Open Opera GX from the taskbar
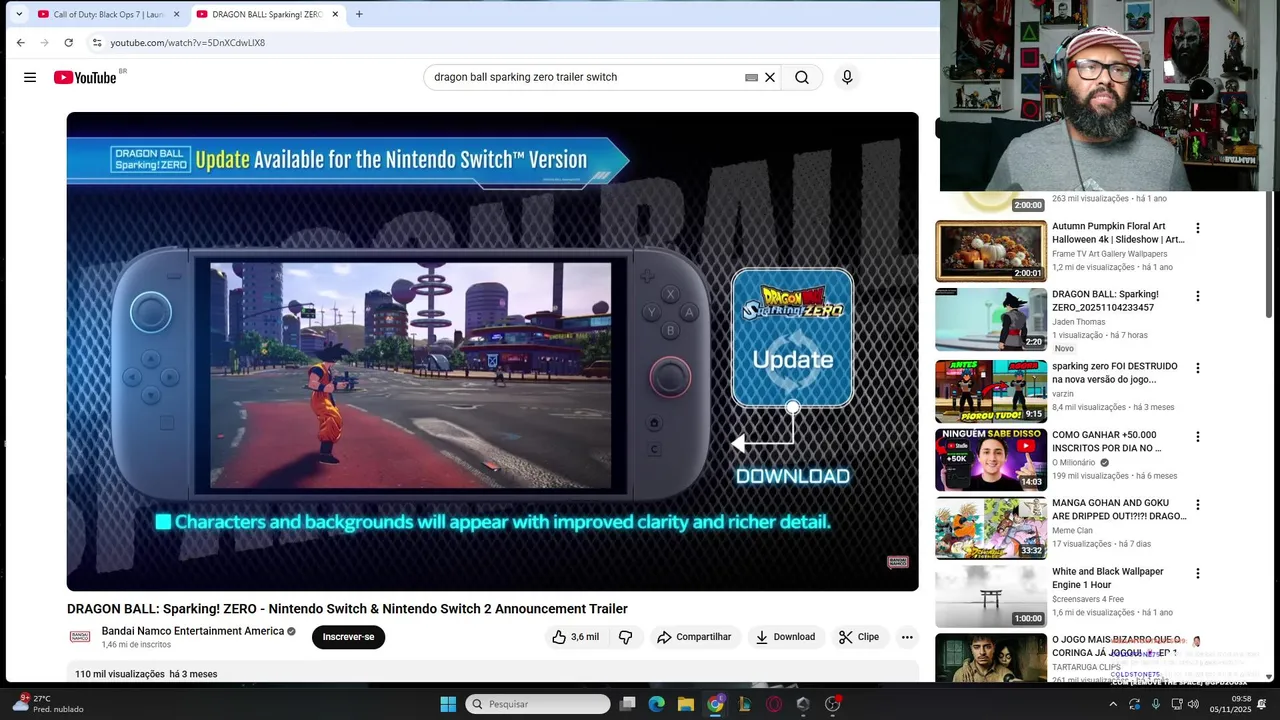 [774, 704]
